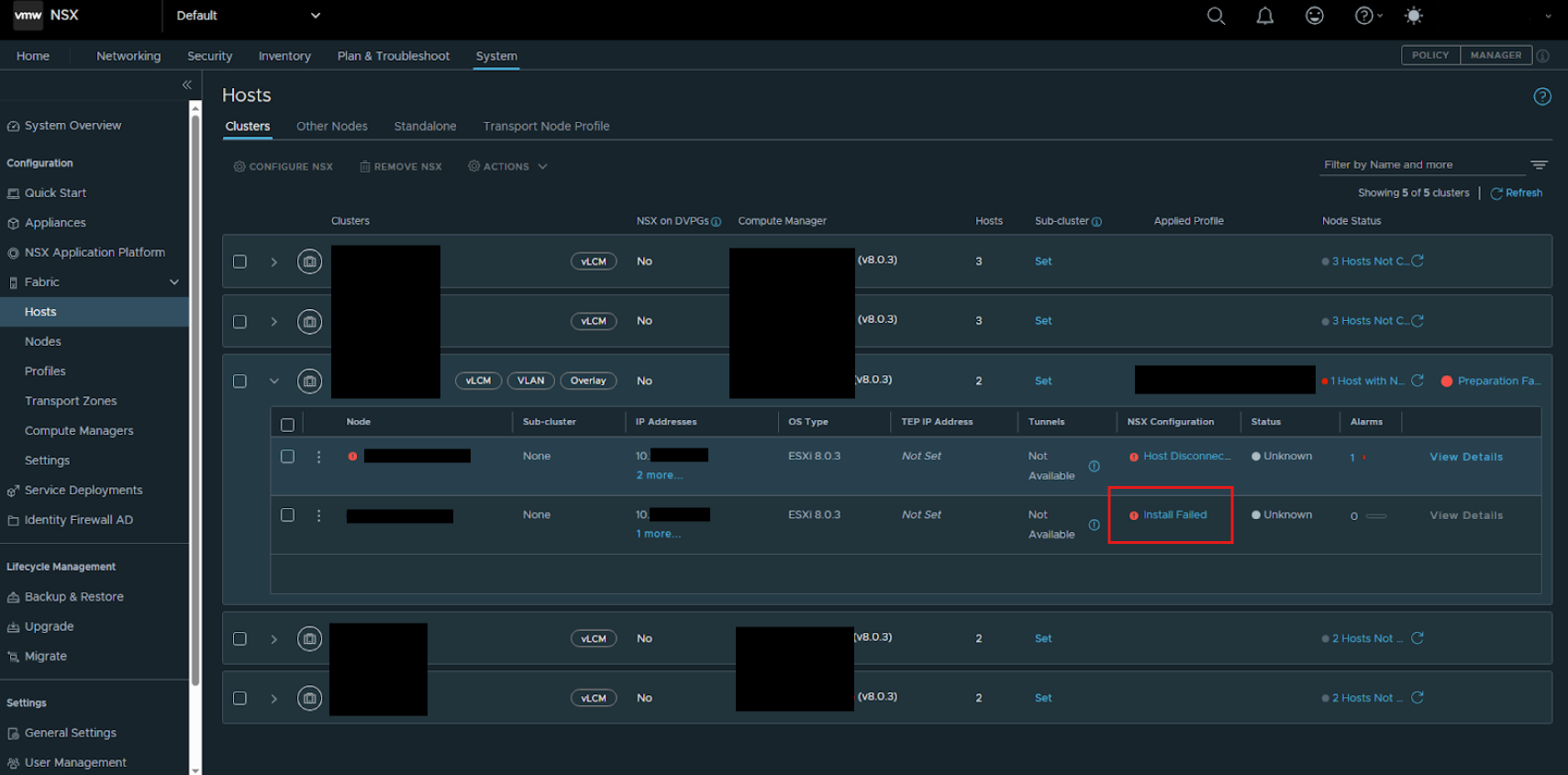
Task: Select checkbox for the Install Failed node
Action: pos(287,515)
